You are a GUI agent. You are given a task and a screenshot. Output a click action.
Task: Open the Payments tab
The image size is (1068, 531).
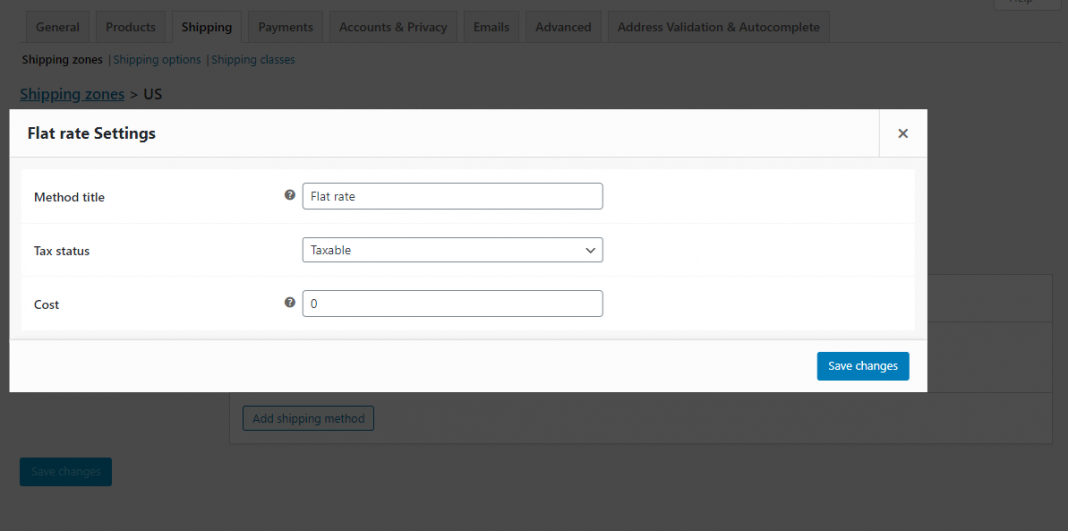point(285,27)
